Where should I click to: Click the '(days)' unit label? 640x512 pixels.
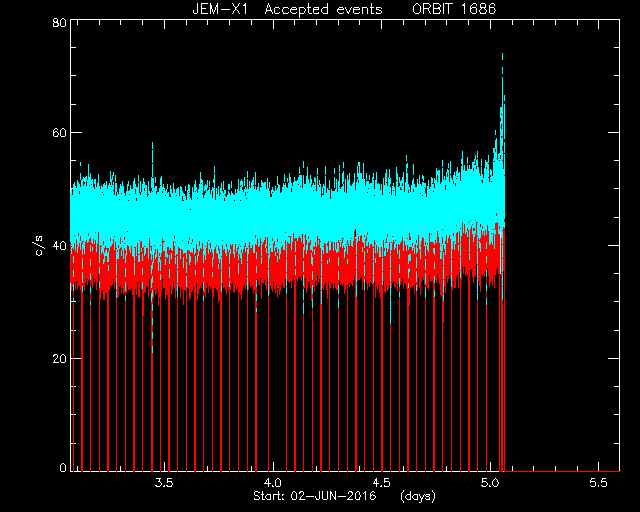418,496
